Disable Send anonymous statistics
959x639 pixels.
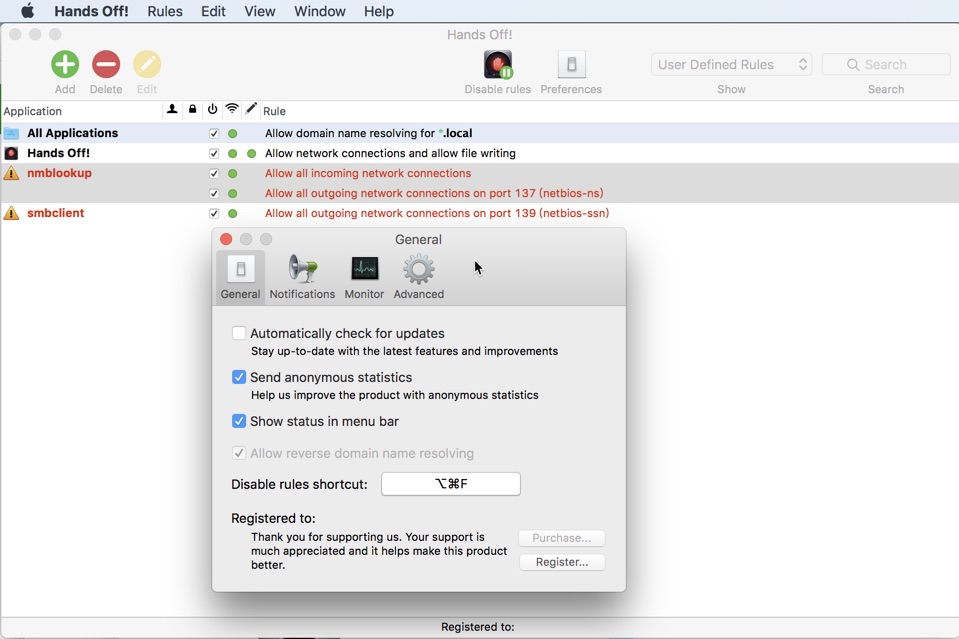(x=238, y=377)
